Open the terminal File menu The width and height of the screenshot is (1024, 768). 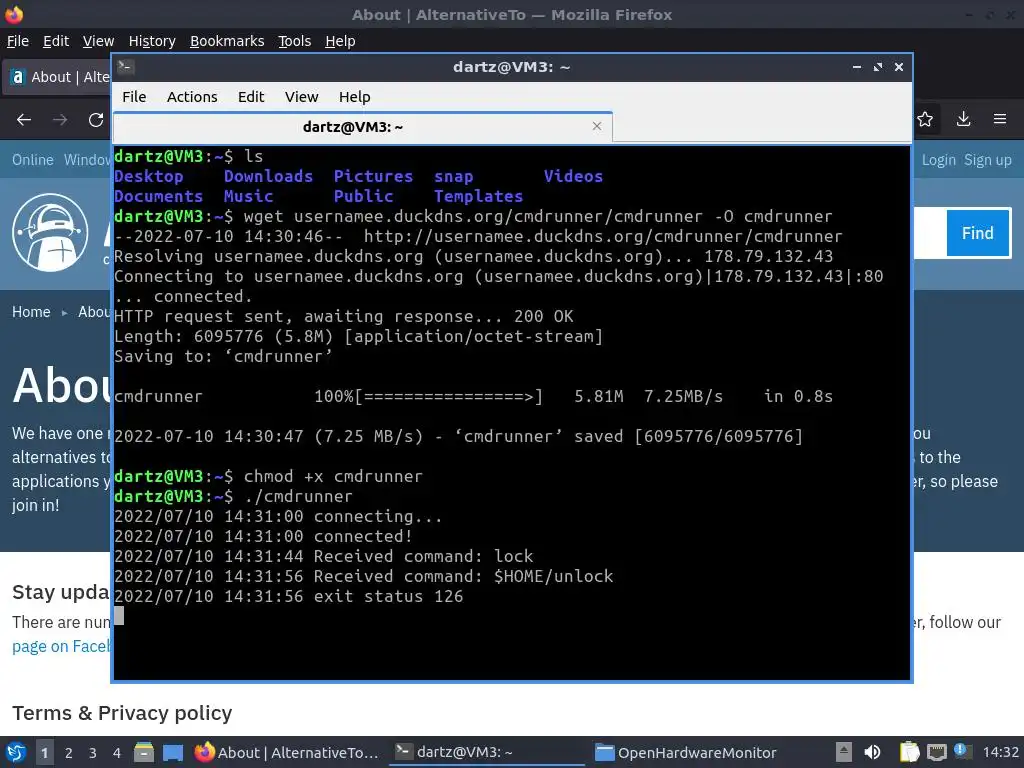(134, 97)
